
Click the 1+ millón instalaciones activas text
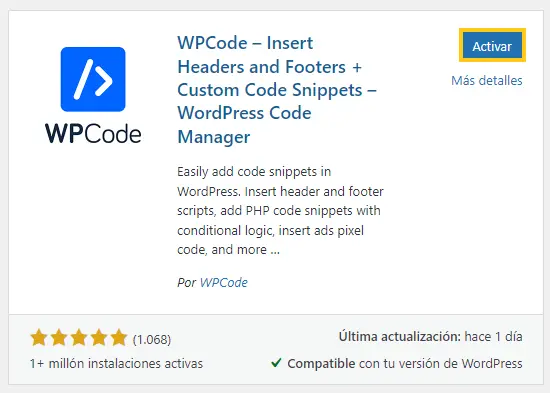click(116, 364)
